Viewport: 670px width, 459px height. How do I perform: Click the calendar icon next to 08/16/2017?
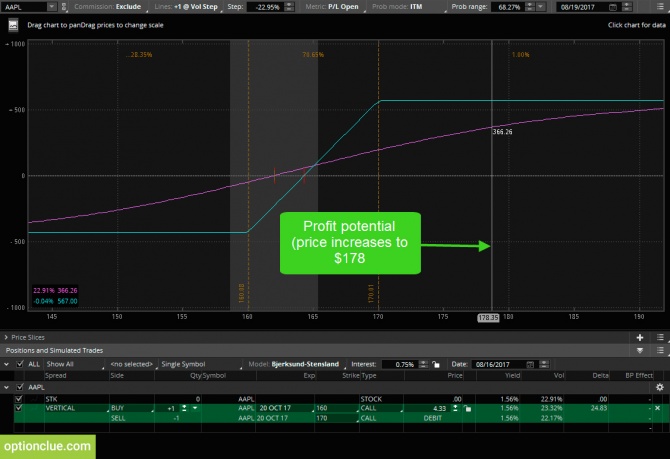point(530,365)
